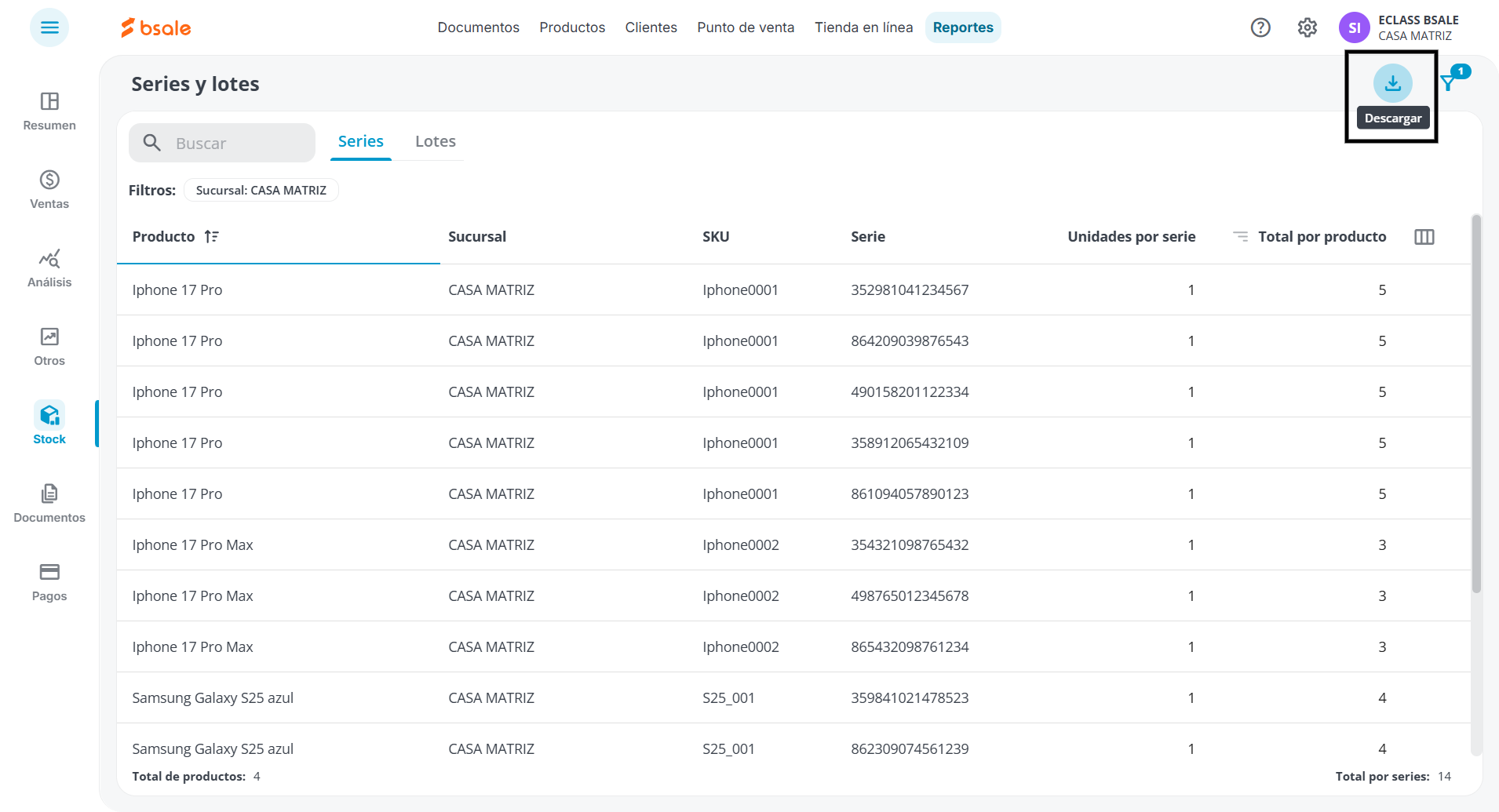Open the Documentos top menu
1499x812 pixels.
pos(479,27)
